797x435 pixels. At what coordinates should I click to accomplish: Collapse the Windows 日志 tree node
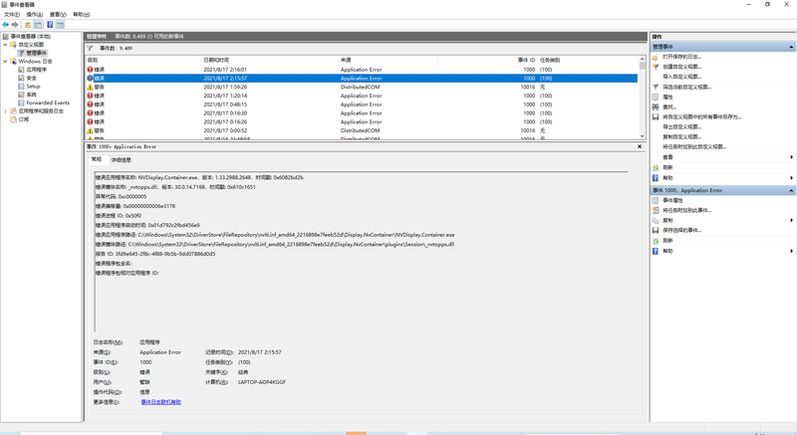click(5, 61)
